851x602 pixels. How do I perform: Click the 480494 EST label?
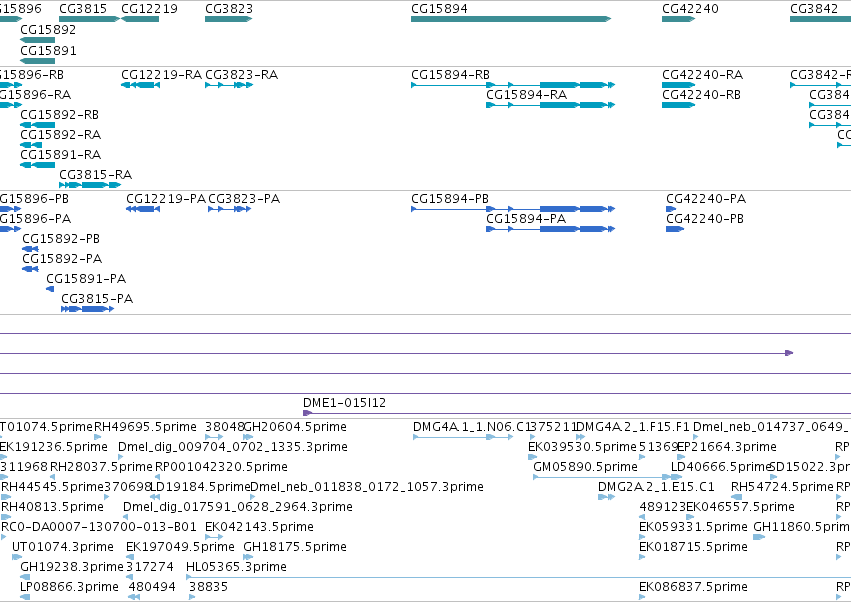152,587
